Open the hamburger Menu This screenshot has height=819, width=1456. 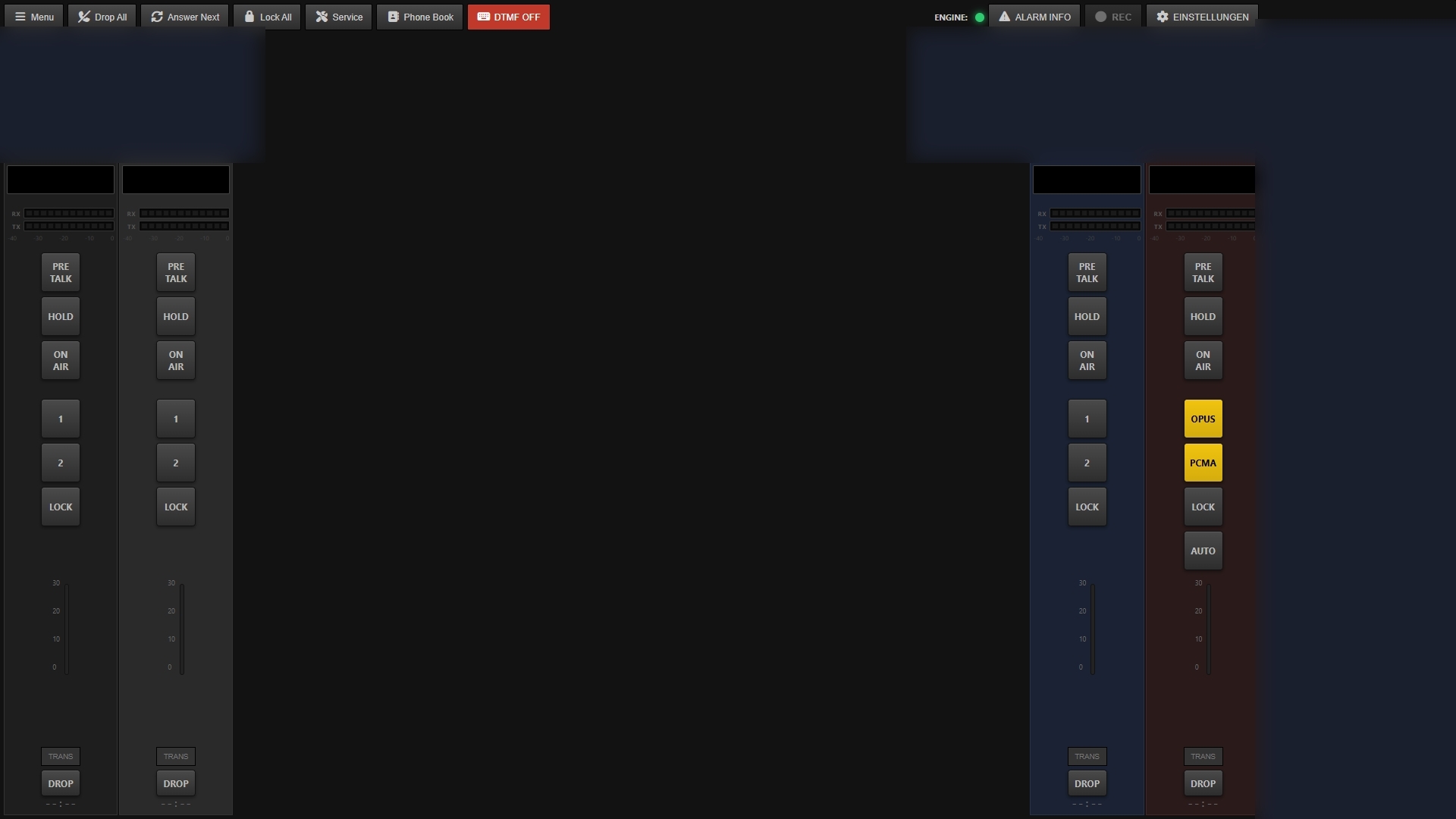pos(20,16)
